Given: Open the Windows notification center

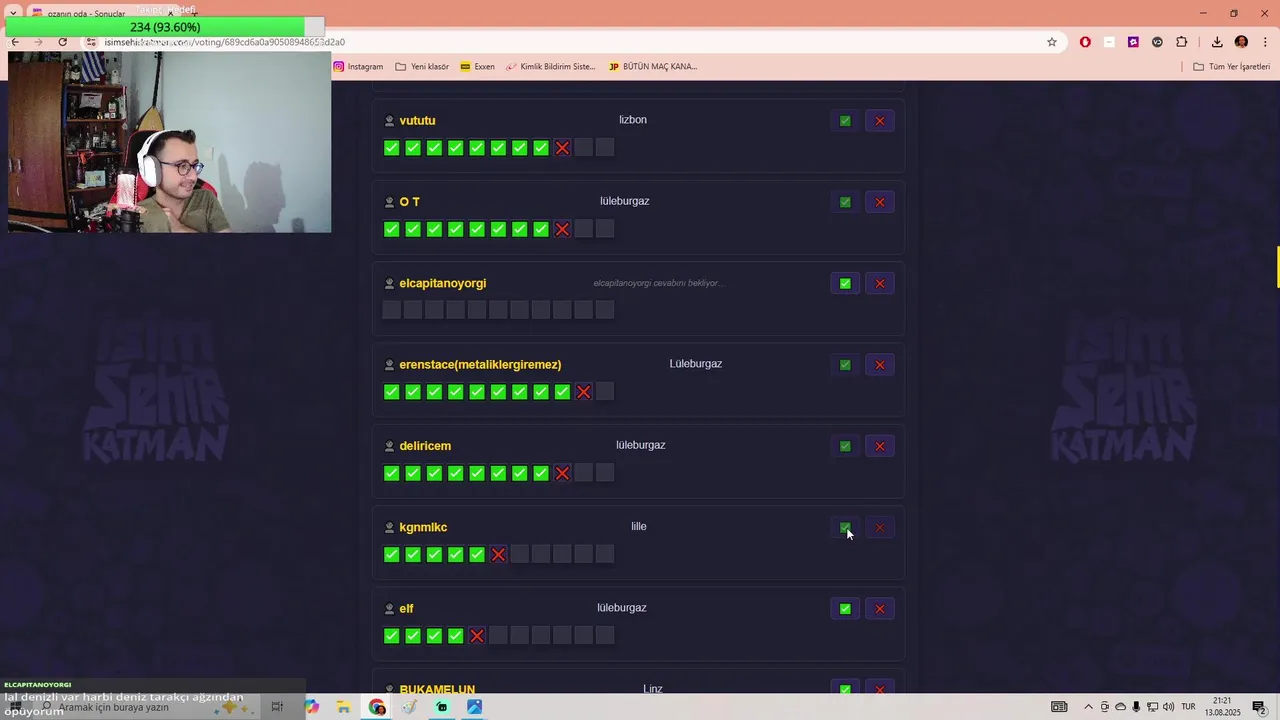Looking at the screenshot, I should coord(1260,707).
